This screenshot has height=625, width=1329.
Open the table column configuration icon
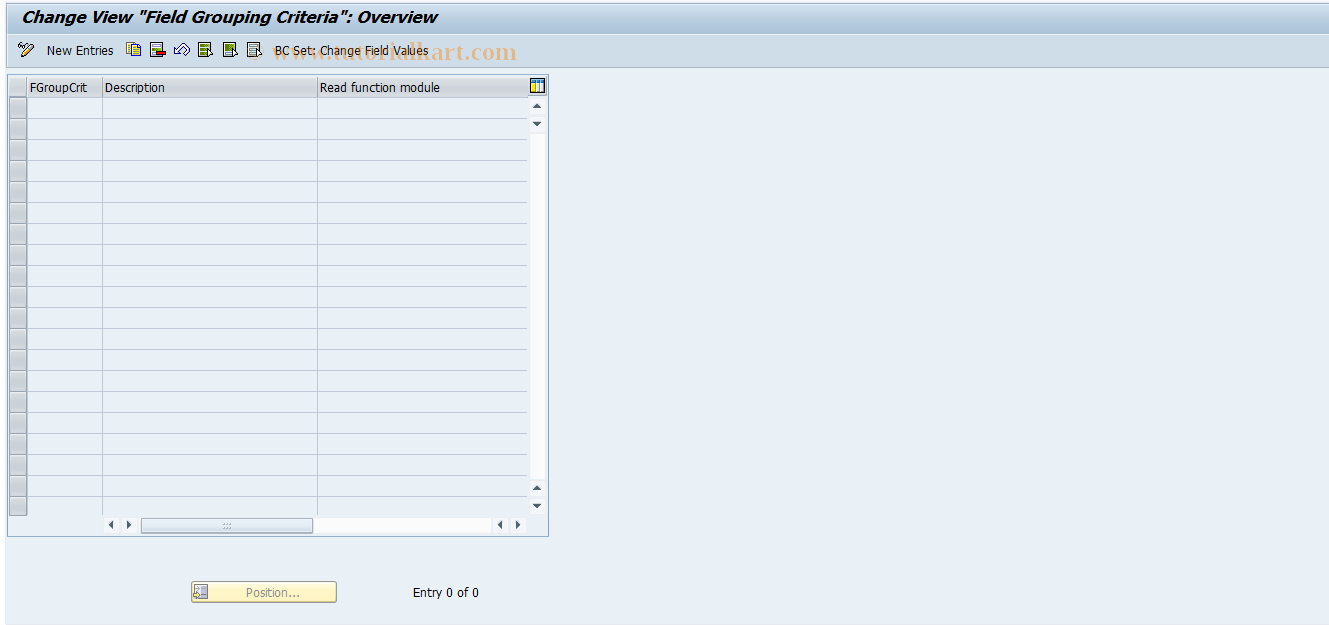[x=538, y=86]
